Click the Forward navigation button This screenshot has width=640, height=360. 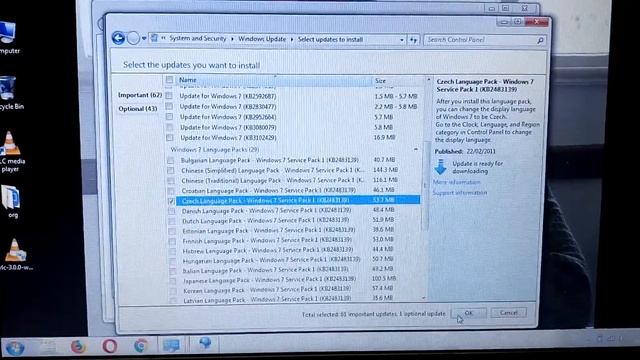pos(133,38)
